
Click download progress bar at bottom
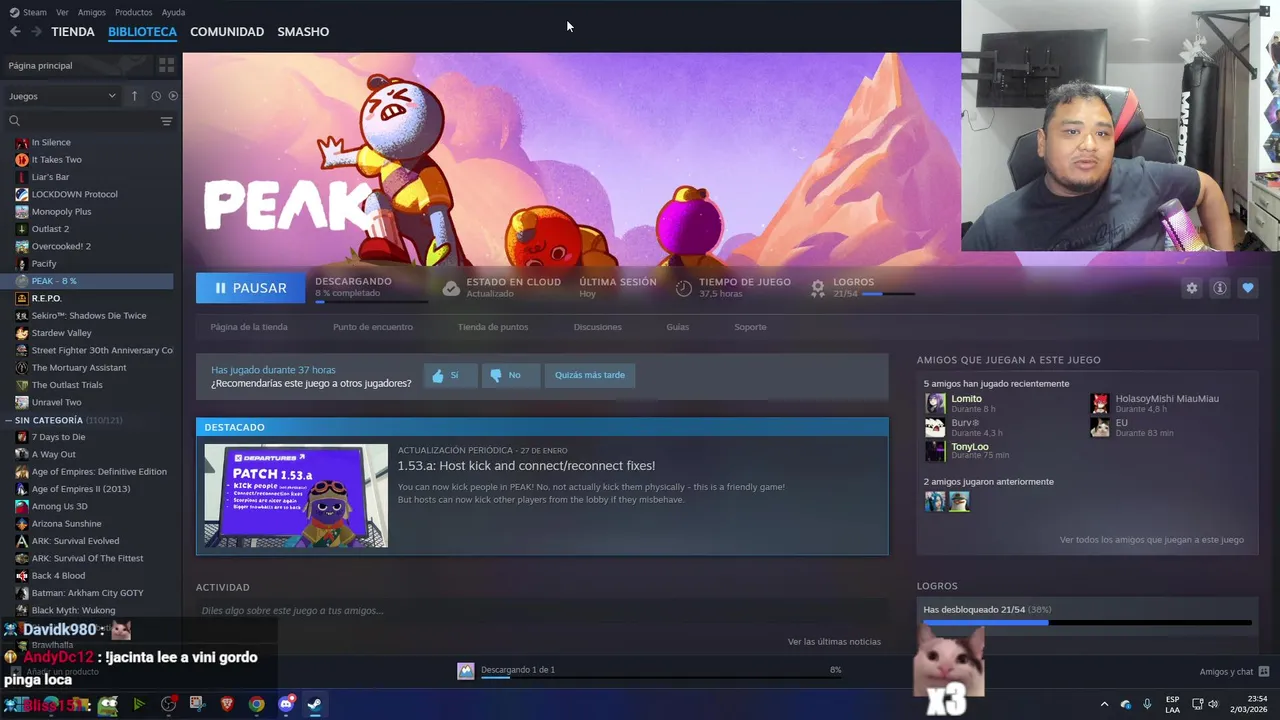tap(660, 678)
